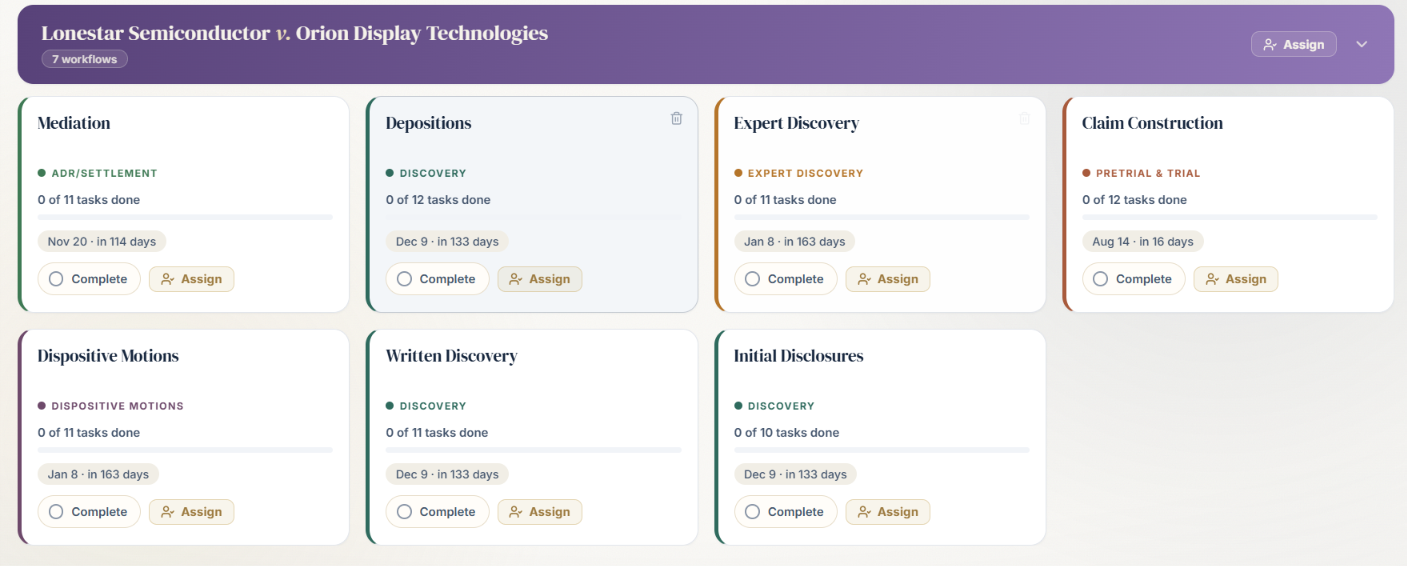Collapse the Lonestar Semiconductor case header chevron
The width and height of the screenshot is (1407, 566).
point(1361,44)
